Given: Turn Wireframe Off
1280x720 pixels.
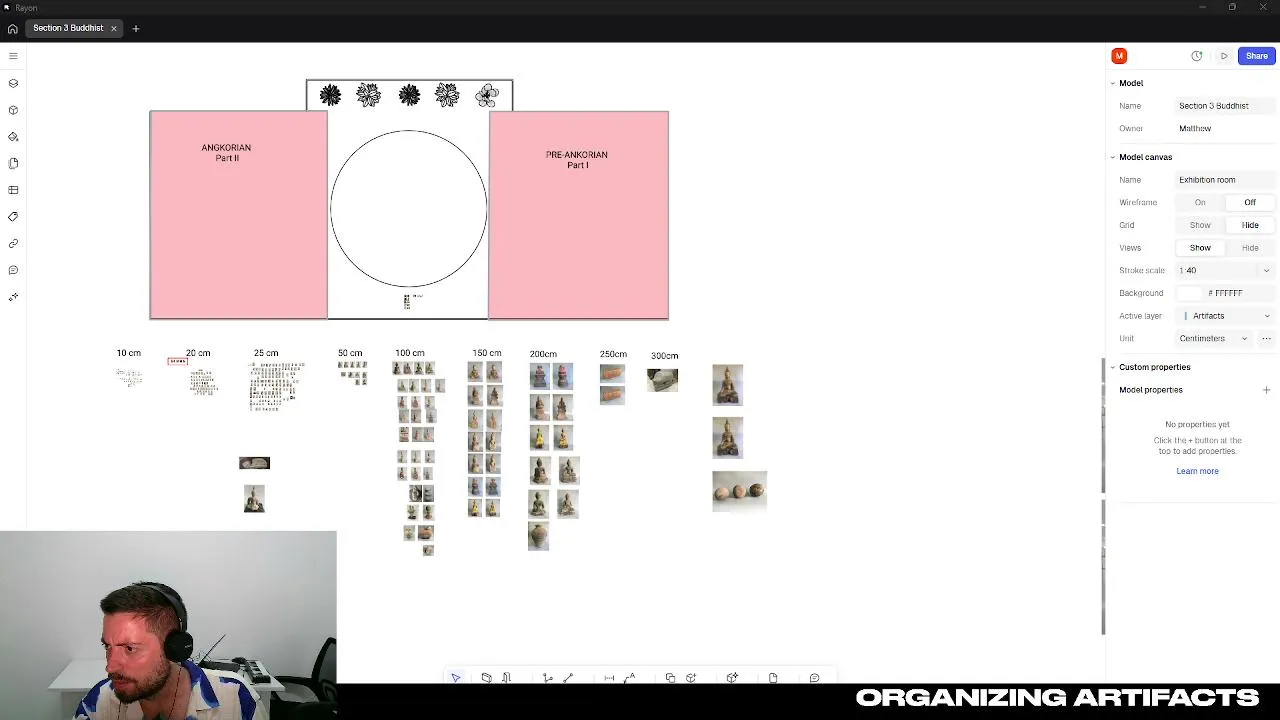Looking at the screenshot, I should [x=1250, y=202].
